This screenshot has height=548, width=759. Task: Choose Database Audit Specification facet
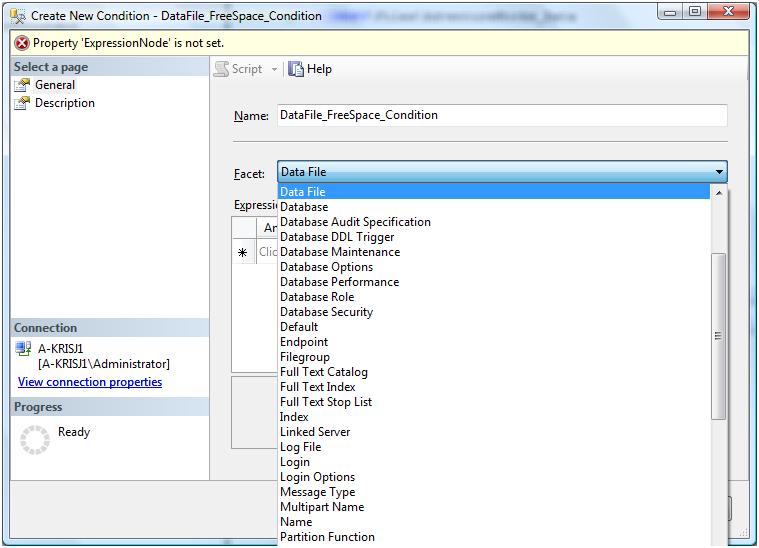(x=494, y=222)
